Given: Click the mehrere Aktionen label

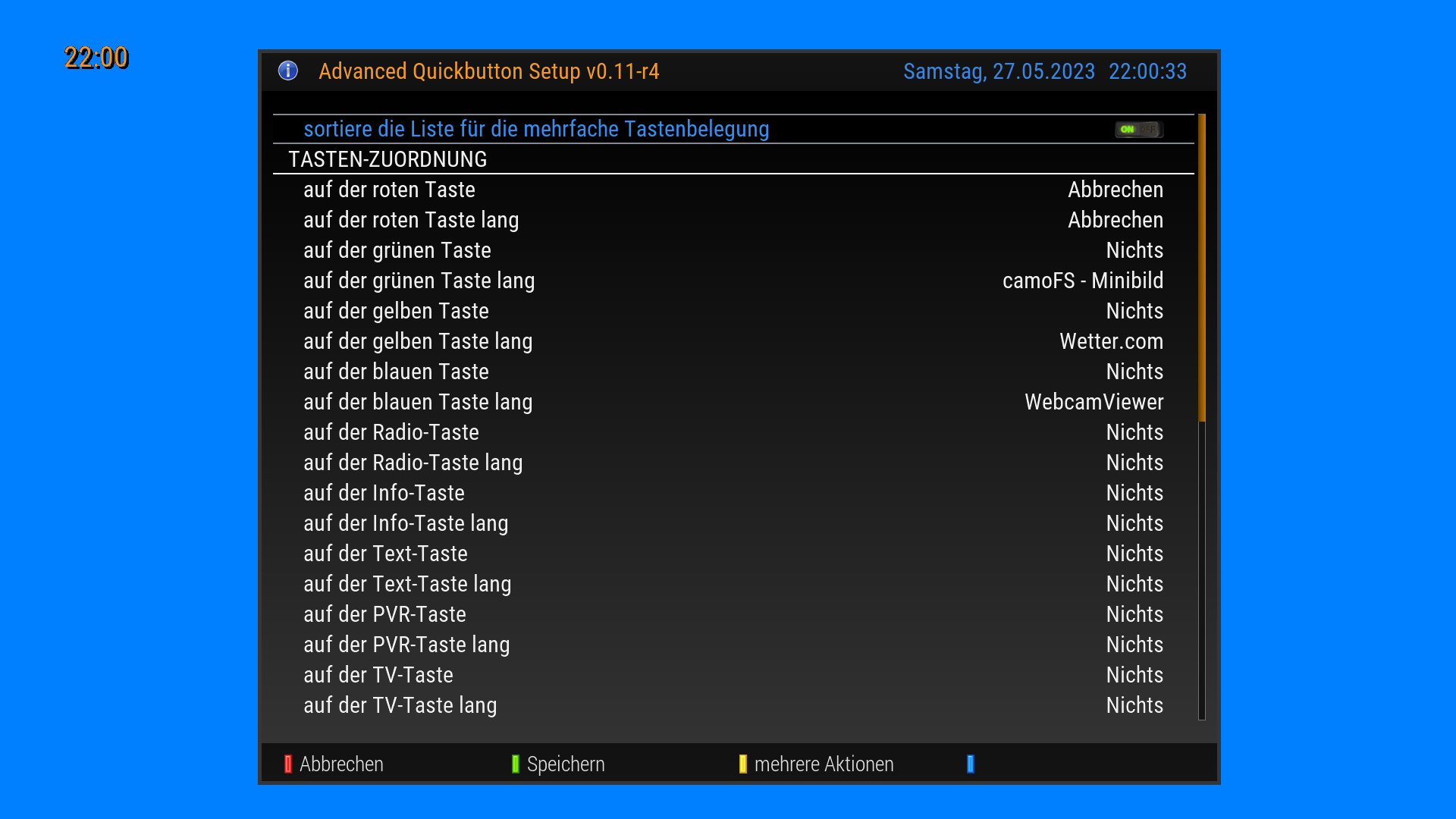Looking at the screenshot, I should click(824, 764).
